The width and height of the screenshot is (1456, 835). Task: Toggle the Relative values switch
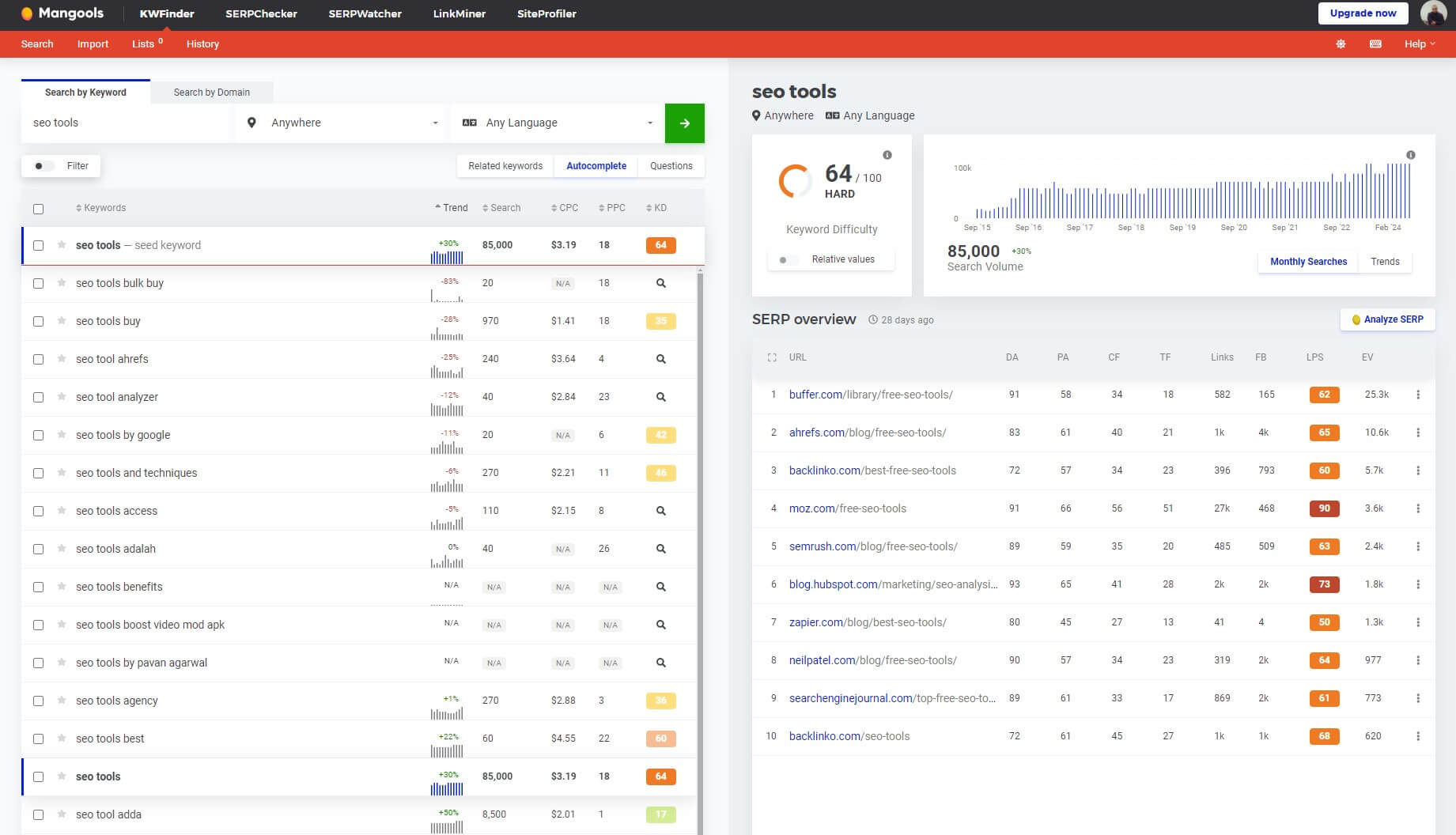(x=789, y=259)
